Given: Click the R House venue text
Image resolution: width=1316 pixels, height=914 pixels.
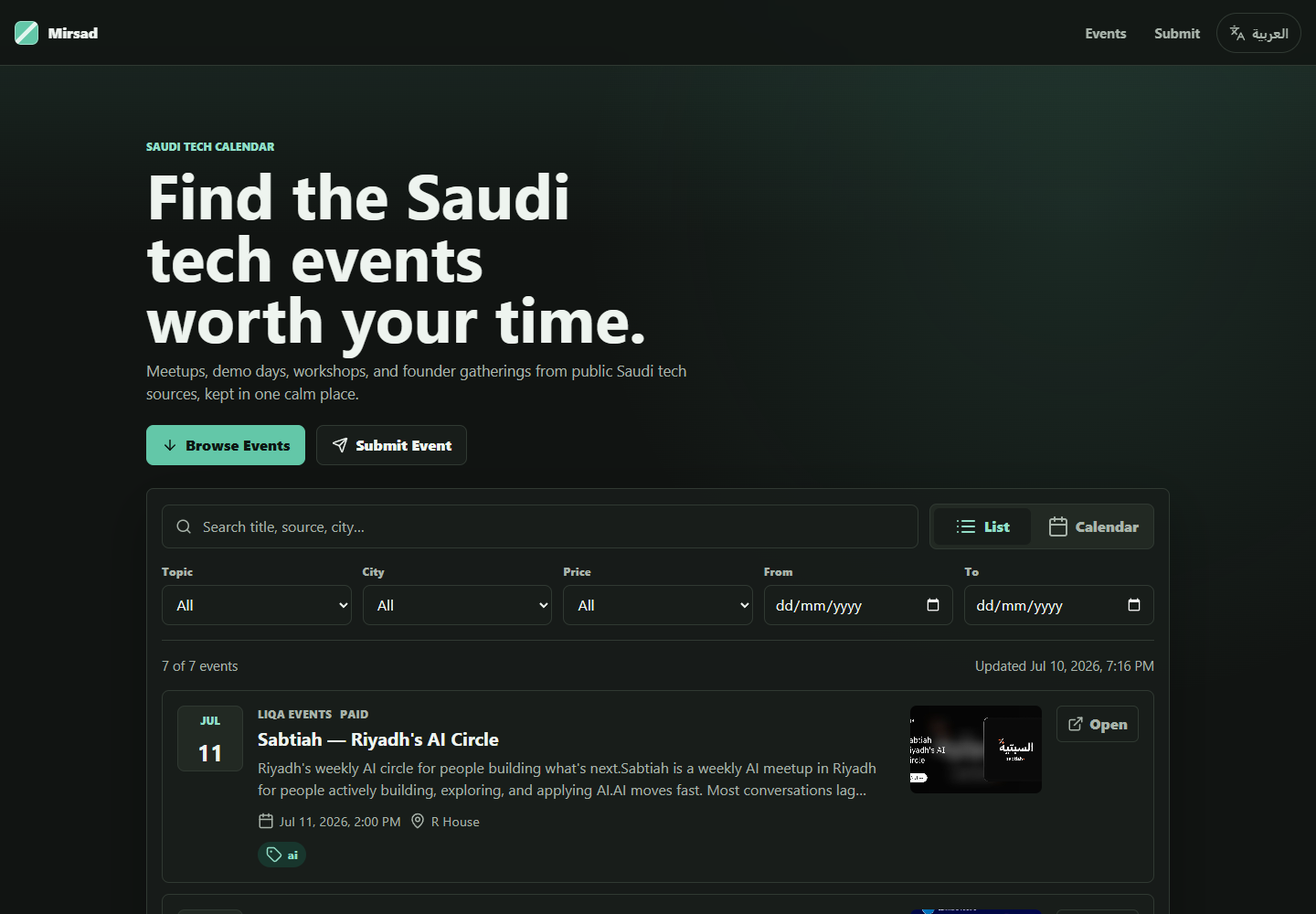Looking at the screenshot, I should tap(455, 822).
